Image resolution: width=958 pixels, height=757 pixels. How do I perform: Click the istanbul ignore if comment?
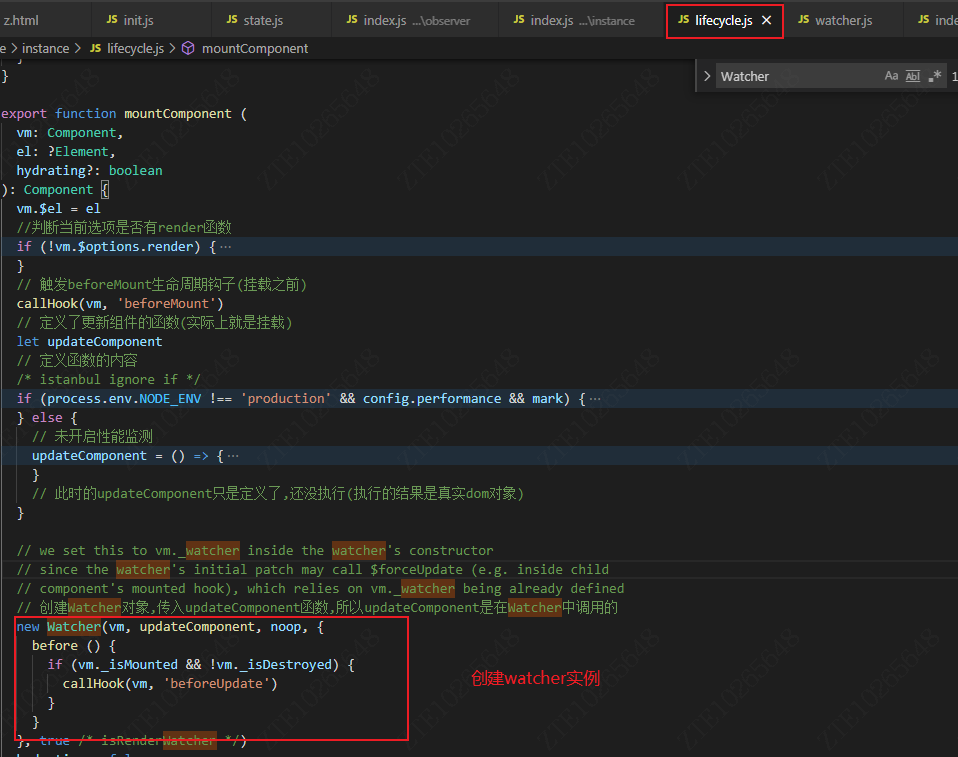pos(108,379)
